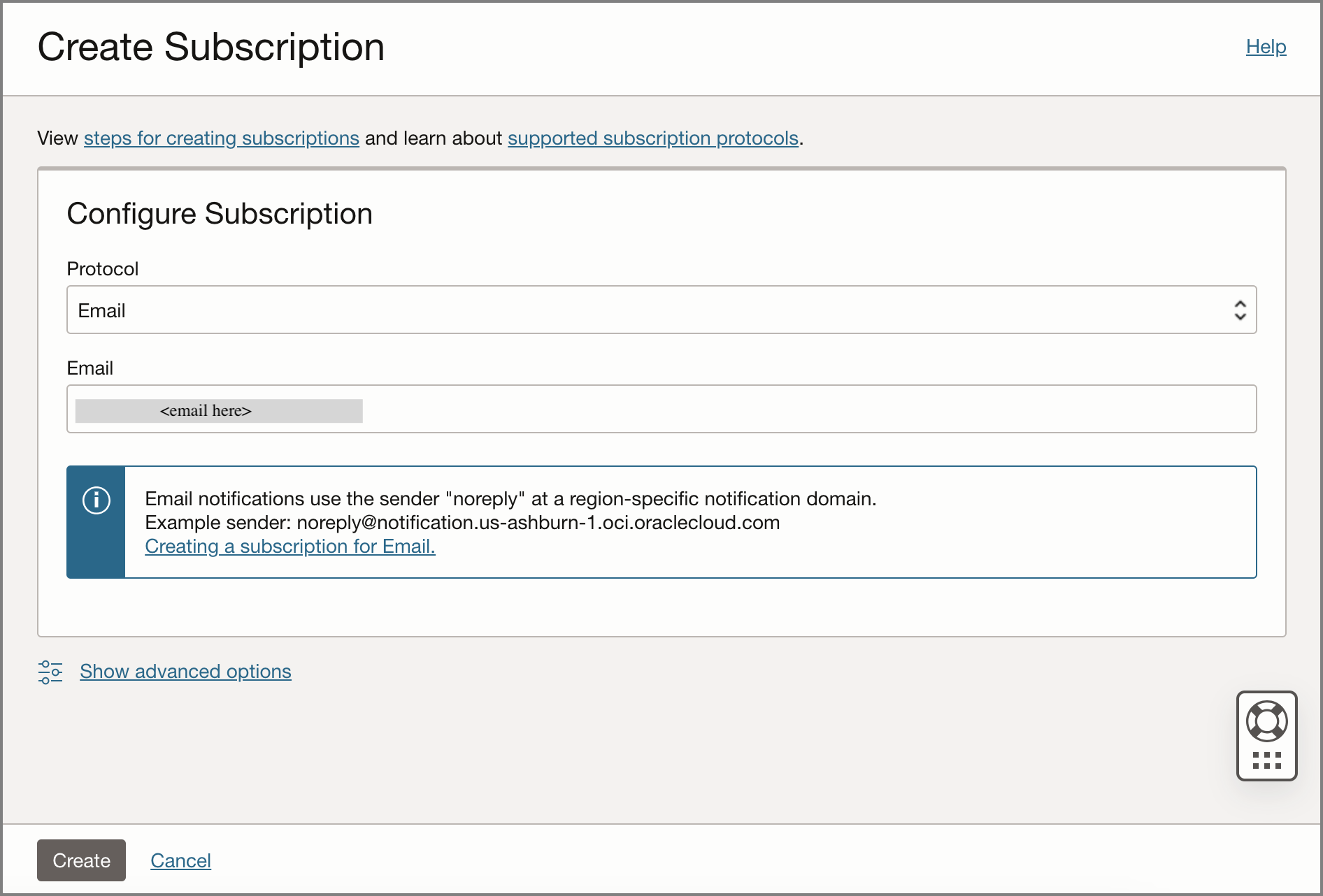Select the email here placeholder text
1323x896 pixels.
tap(206, 411)
